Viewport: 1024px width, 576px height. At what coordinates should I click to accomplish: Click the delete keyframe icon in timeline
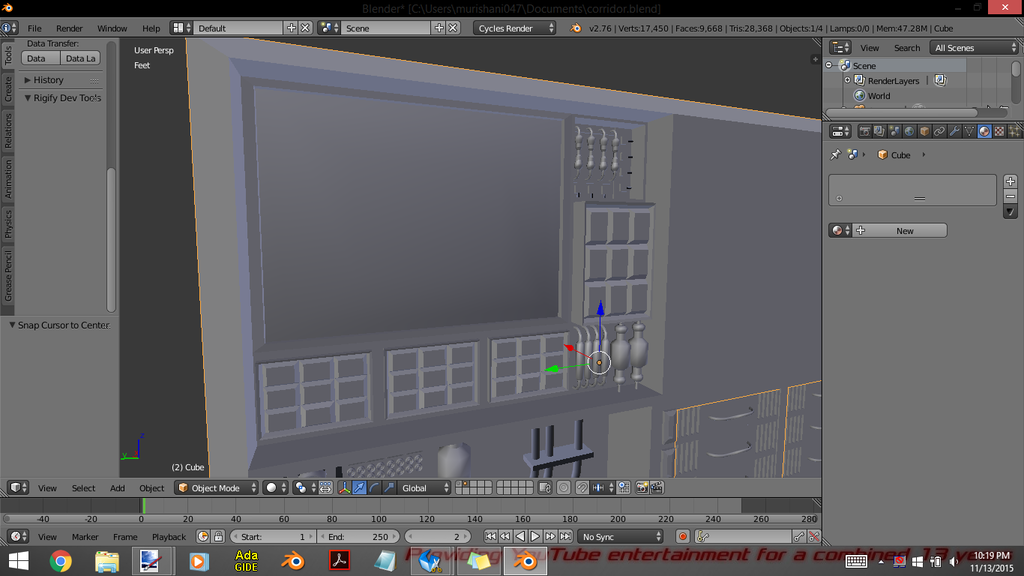(x=814, y=537)
